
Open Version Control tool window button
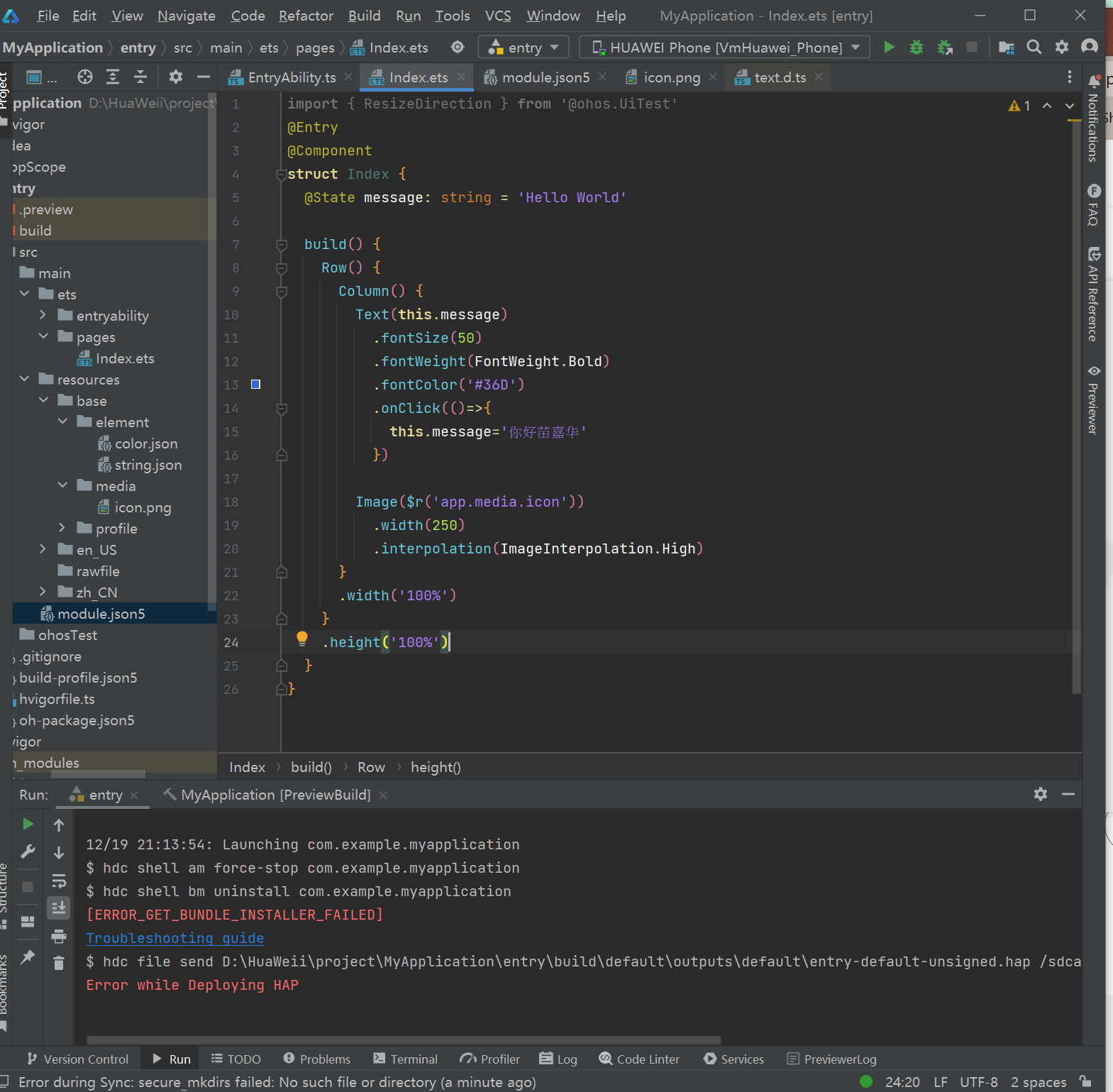click(77, 1059)
